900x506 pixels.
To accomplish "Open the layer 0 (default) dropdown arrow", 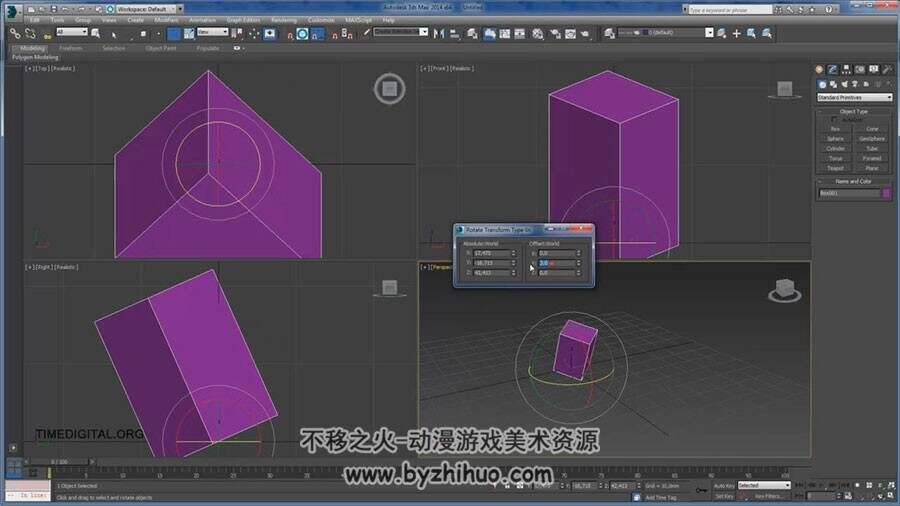I will click(709, 33).
